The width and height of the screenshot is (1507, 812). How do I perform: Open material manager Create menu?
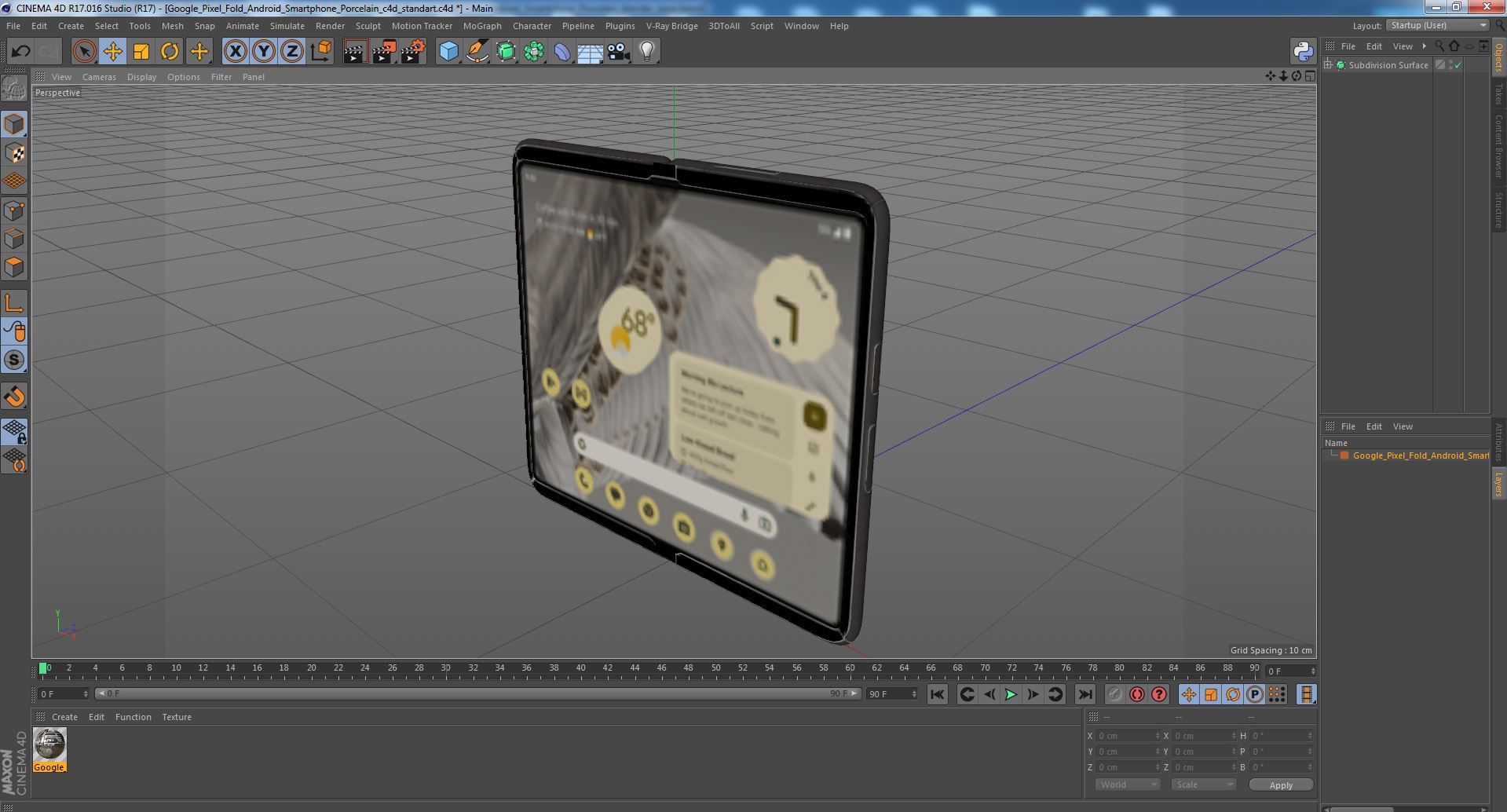(x=64, y=717)
